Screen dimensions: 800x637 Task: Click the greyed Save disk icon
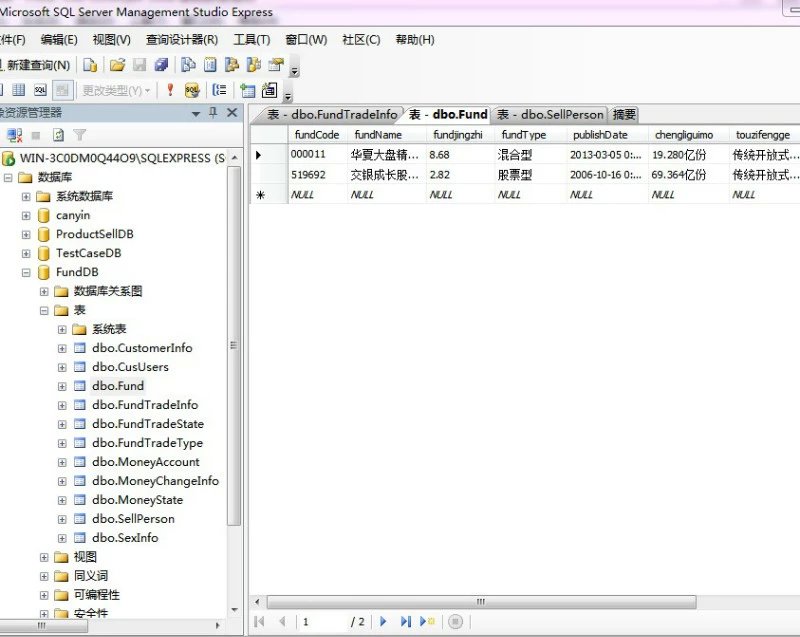click(x=139, y=65)
